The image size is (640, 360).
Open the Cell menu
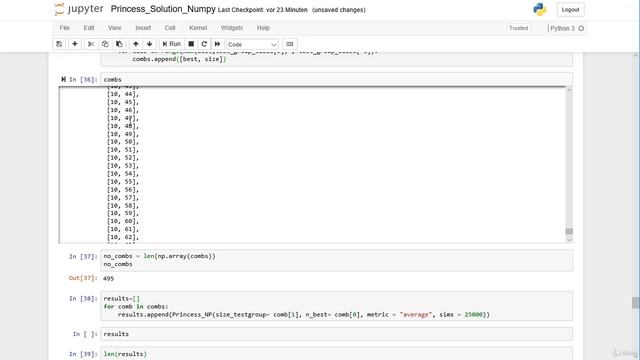pyautogui.click(x=170, y=28)
